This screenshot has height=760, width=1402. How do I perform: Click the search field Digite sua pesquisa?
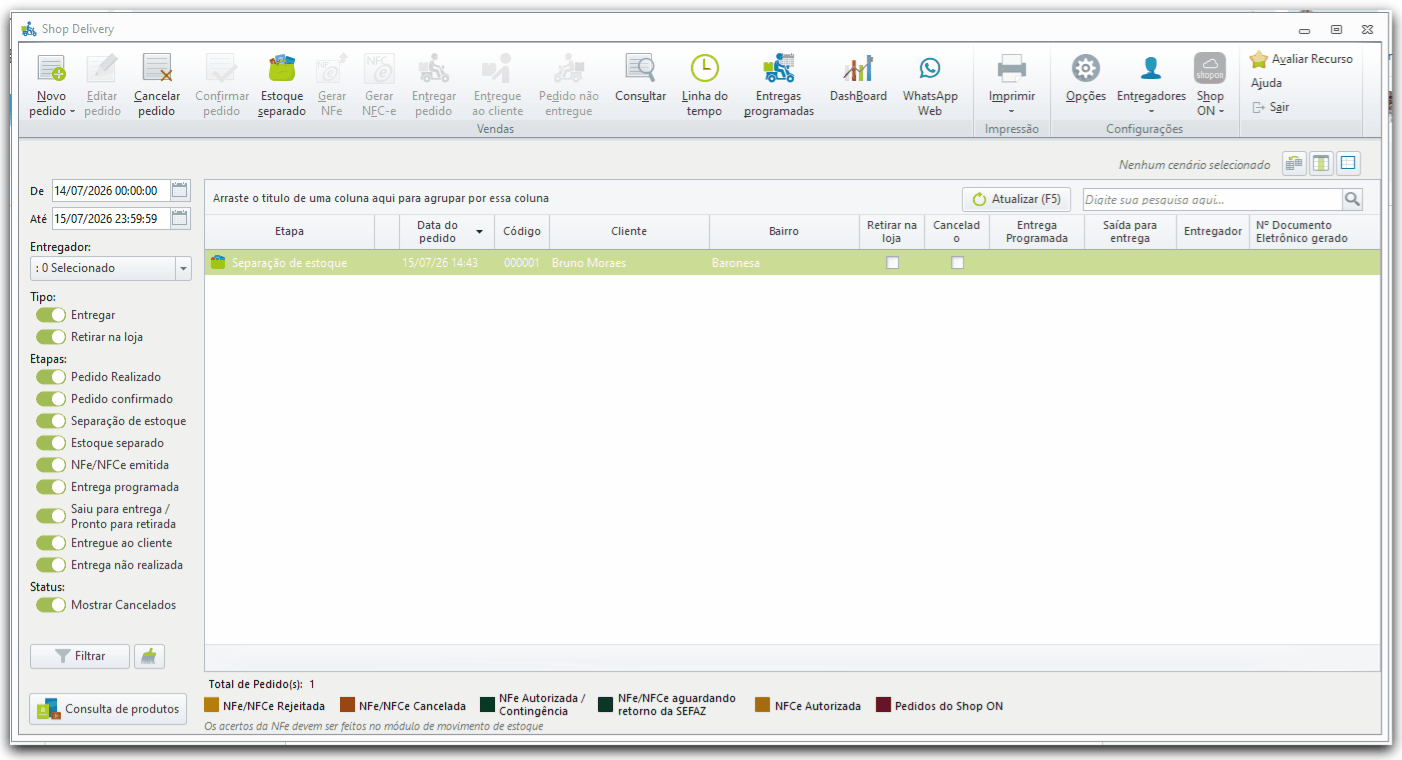[1212, 199]
